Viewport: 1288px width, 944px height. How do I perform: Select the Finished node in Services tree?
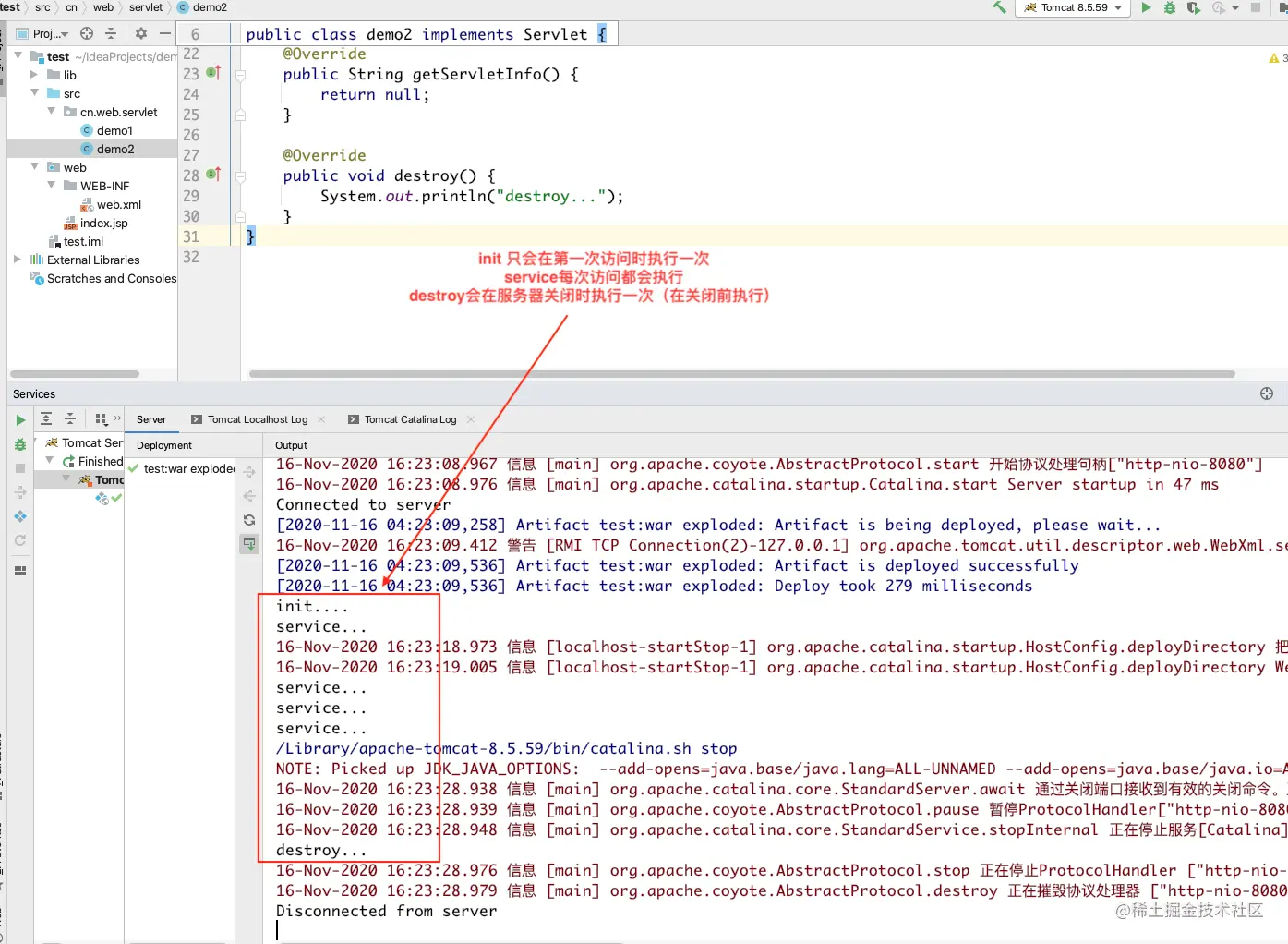(x=92, y=461)
